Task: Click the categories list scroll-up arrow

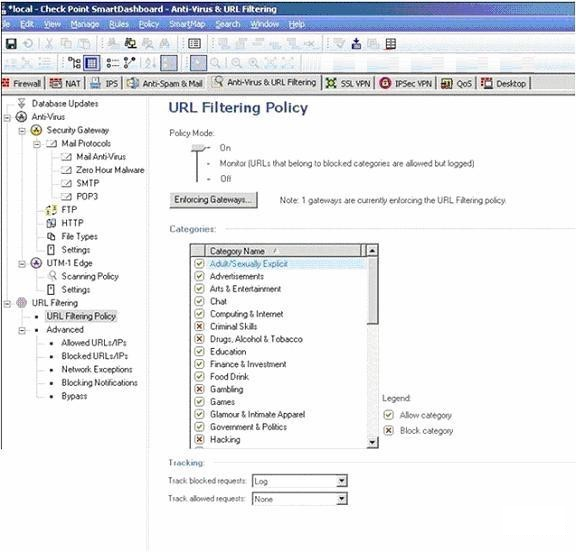Action: pos(372,251)
